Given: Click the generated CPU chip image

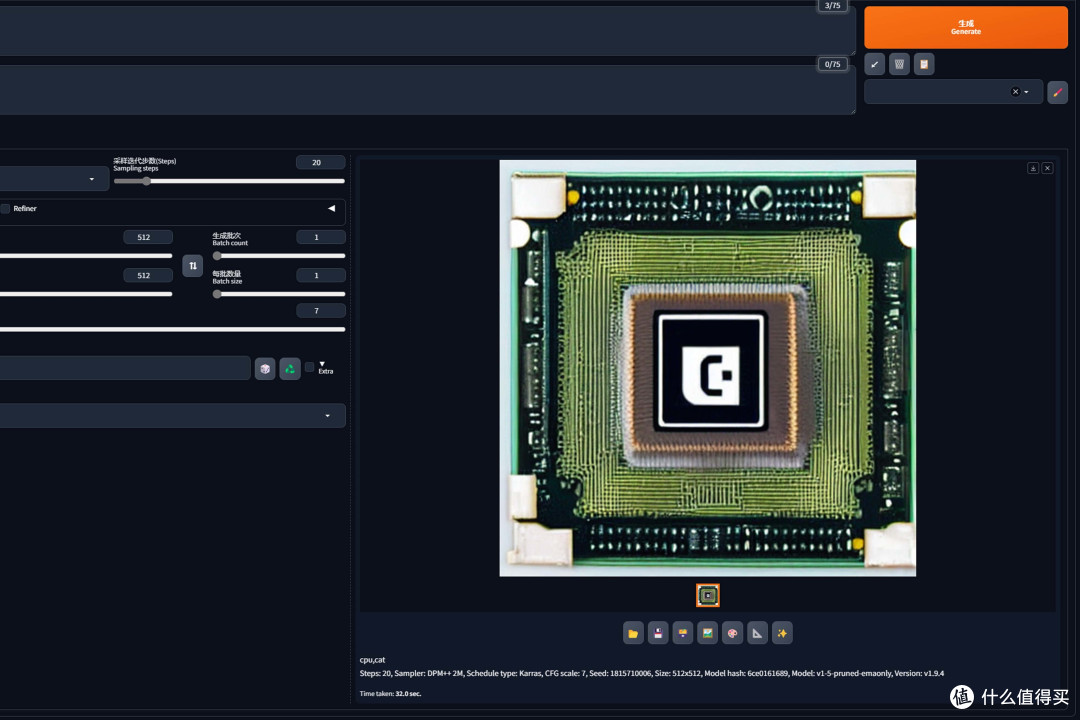Looking at the screenshot, I should [707, 368].
